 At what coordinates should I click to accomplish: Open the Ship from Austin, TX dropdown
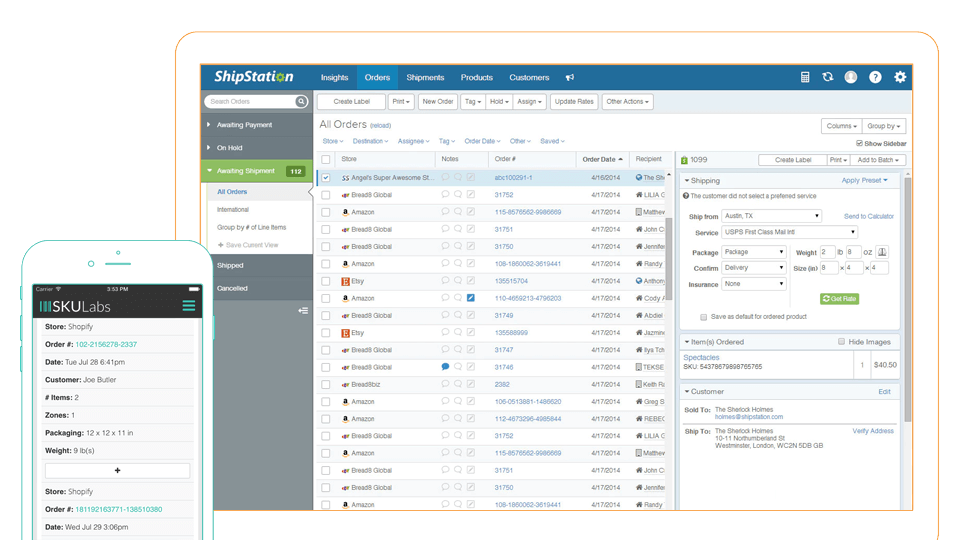(x=771, y=216)
